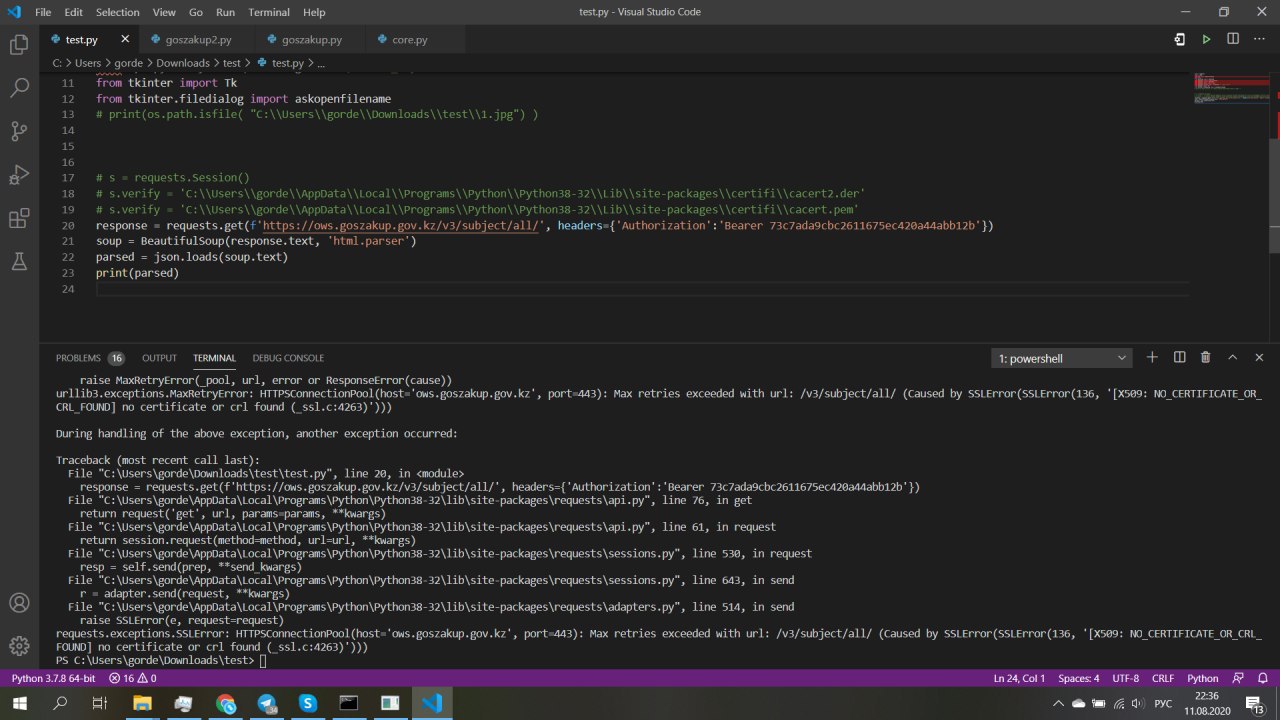
Task: Open Telegram from the taskbar
Action: [267, 703]
